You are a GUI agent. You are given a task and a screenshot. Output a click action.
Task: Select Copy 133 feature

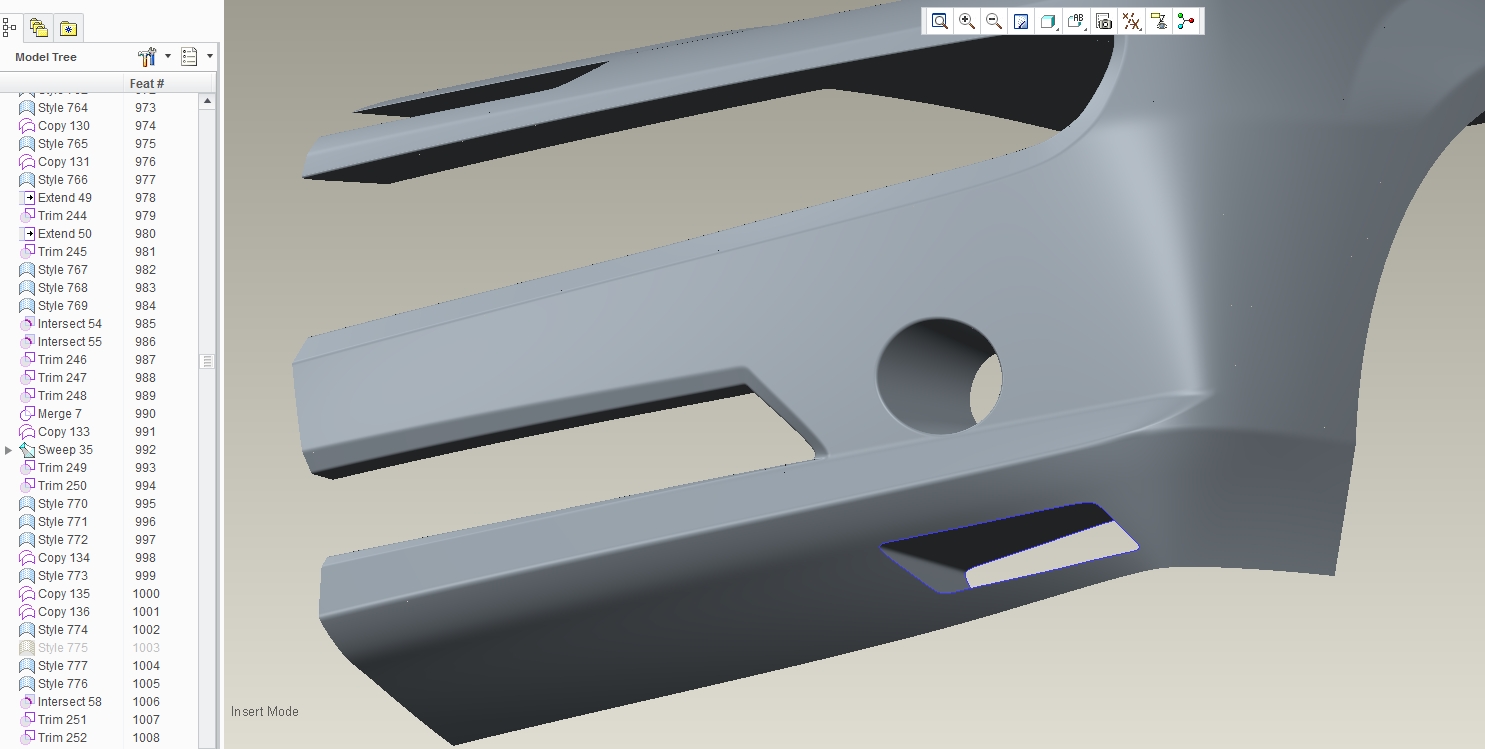[63, 432]
